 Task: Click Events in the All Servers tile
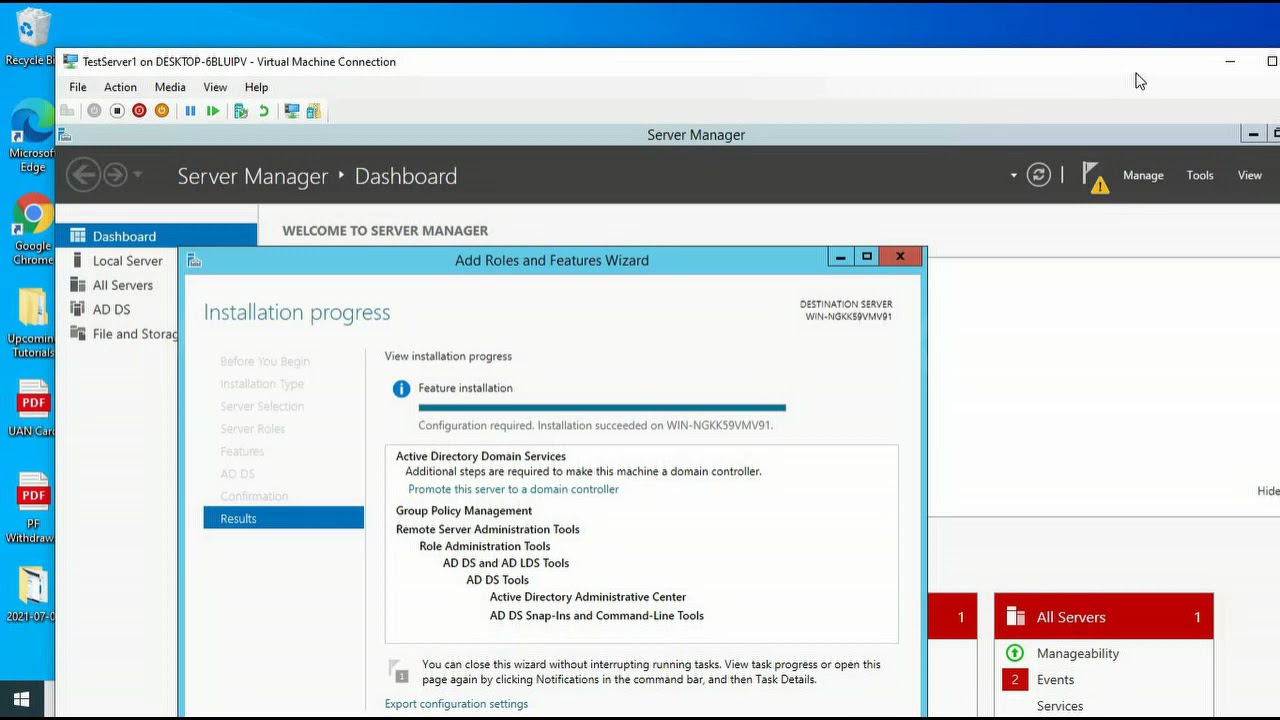[1055, 680]
